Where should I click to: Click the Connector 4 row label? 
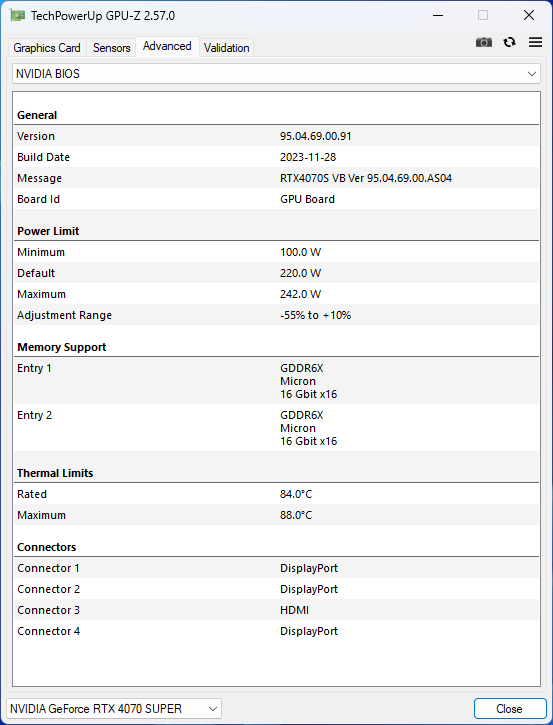49,631
